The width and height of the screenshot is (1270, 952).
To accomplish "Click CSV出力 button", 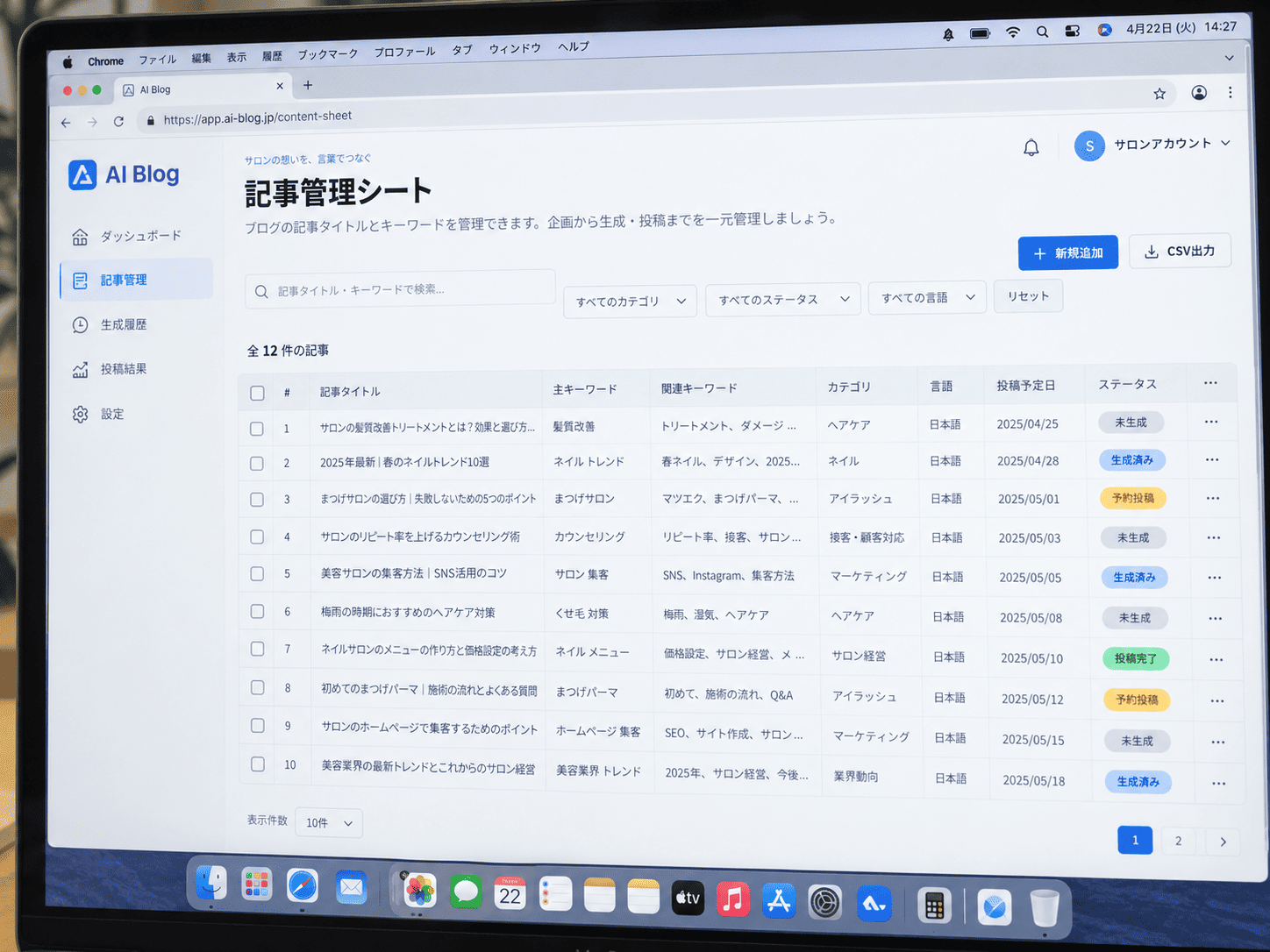I will coord(1180,251).
